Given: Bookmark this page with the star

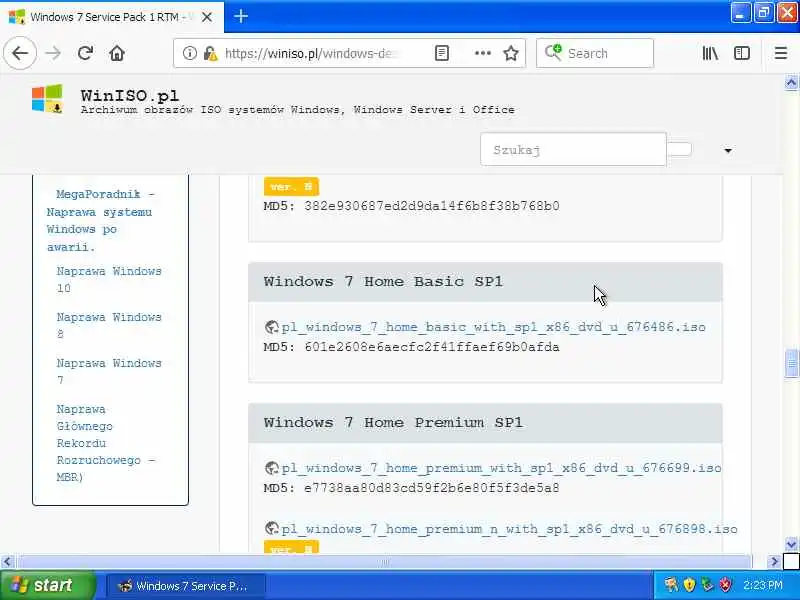Looking at the screenshot, I should pos(511,53).
